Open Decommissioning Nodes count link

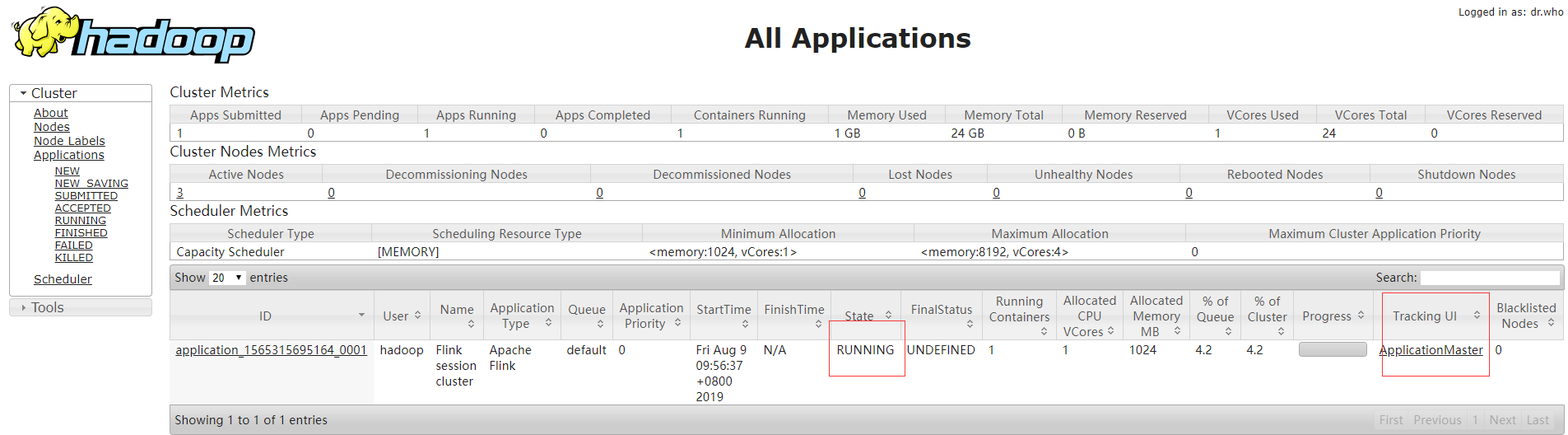(x=331, y=193)
